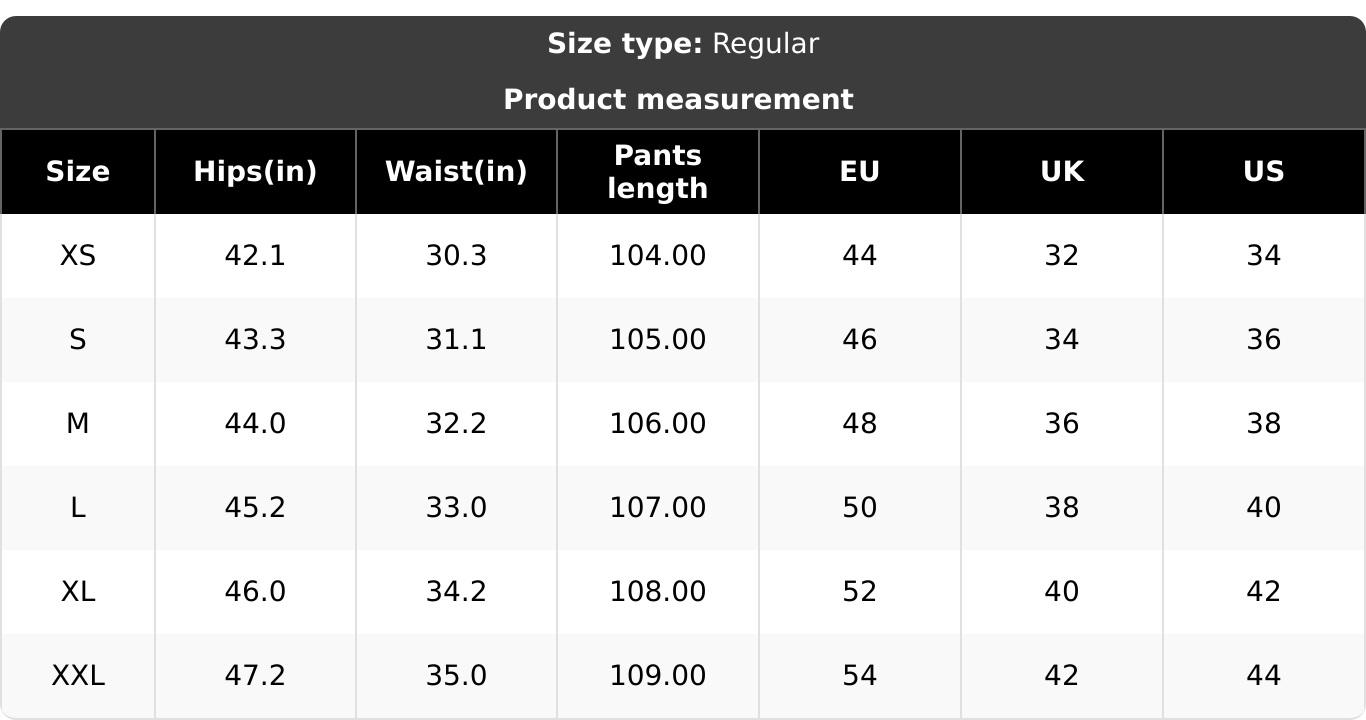Select the XS size row label

tap(78, 256)
